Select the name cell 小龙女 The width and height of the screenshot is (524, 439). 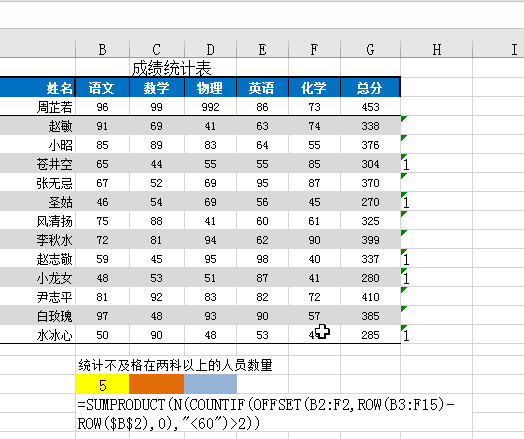pos(38,278)
